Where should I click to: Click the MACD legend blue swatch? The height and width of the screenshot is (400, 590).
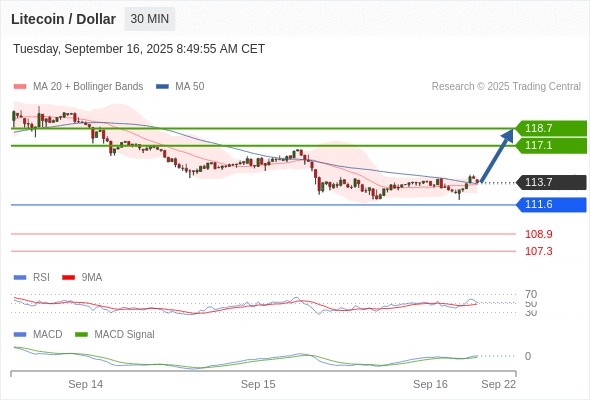point(20,335)
